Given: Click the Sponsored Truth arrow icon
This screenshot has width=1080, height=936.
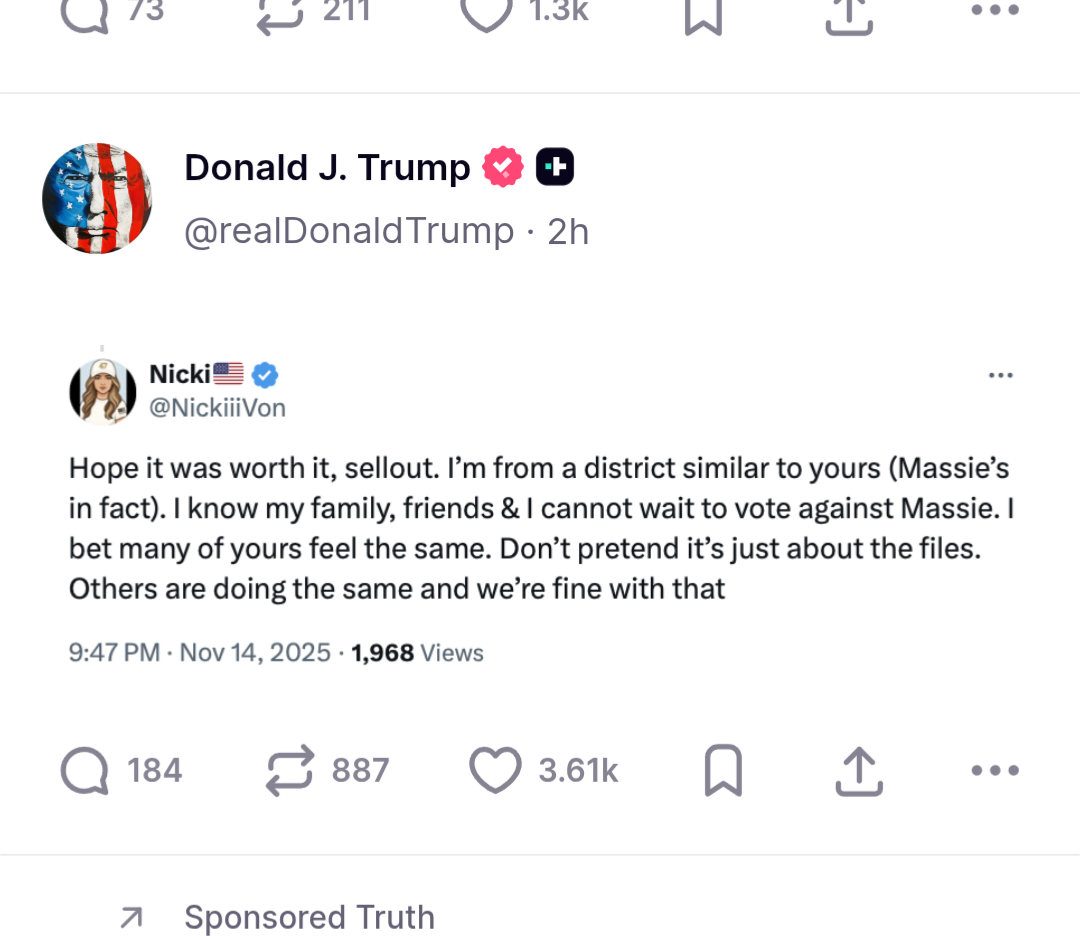Looking at the screenshot, I should (x=131, y=917).
